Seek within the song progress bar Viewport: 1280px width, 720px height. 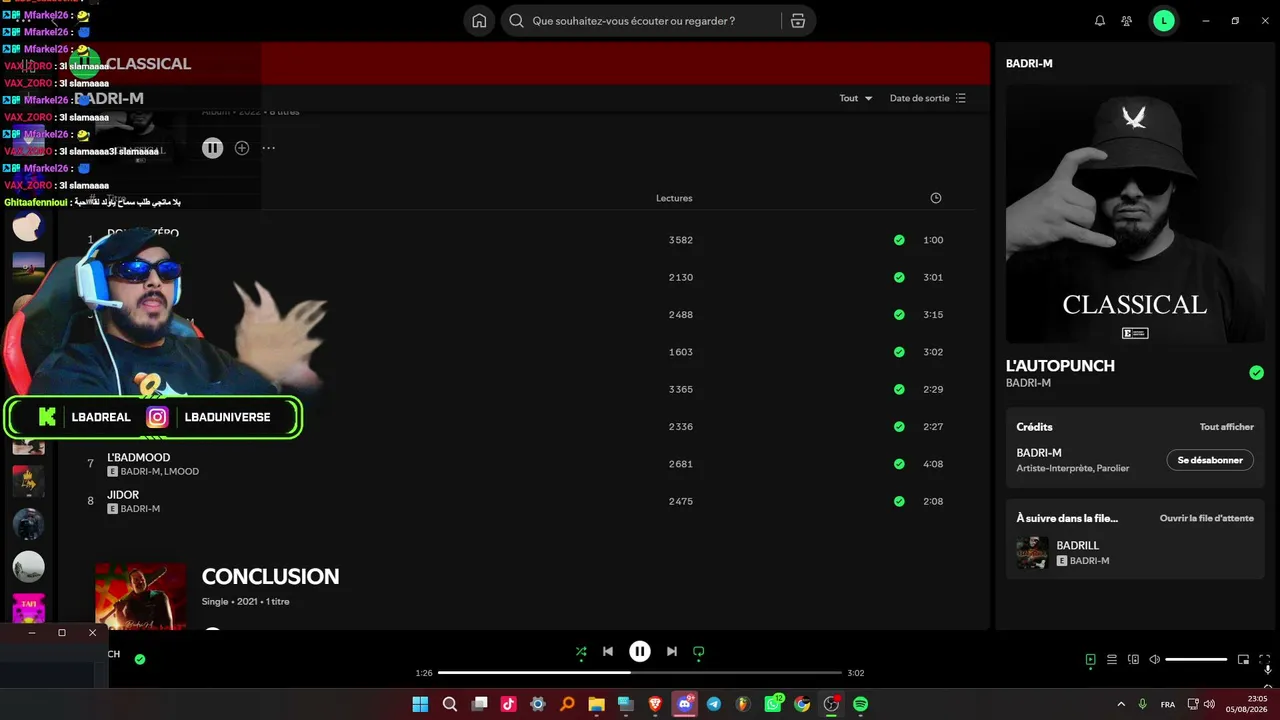point(640,673)
